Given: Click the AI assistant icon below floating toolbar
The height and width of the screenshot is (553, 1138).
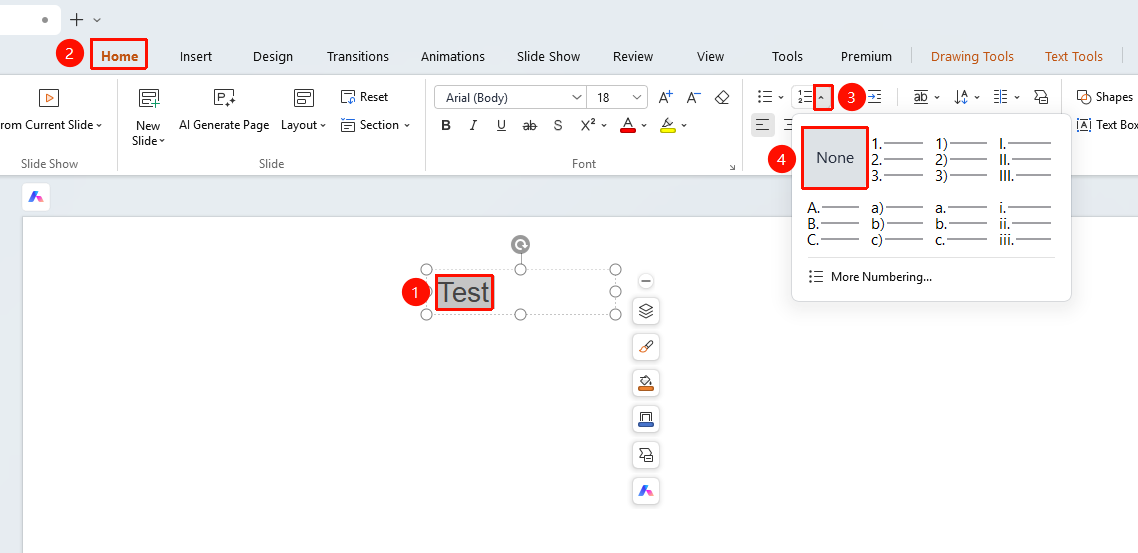Looking at the screenshot, I should (646, 491).
